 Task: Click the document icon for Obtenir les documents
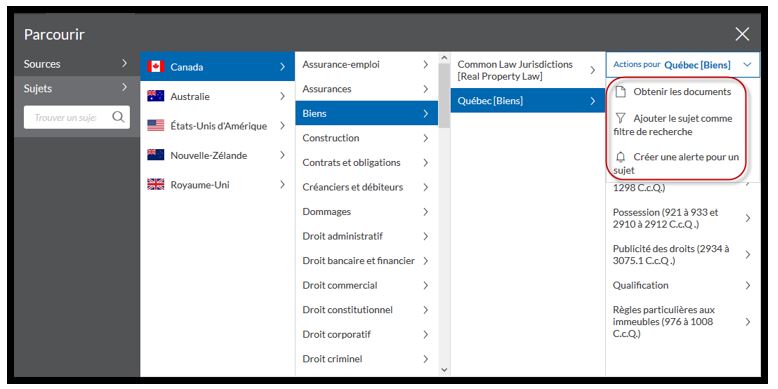(620, 92)
